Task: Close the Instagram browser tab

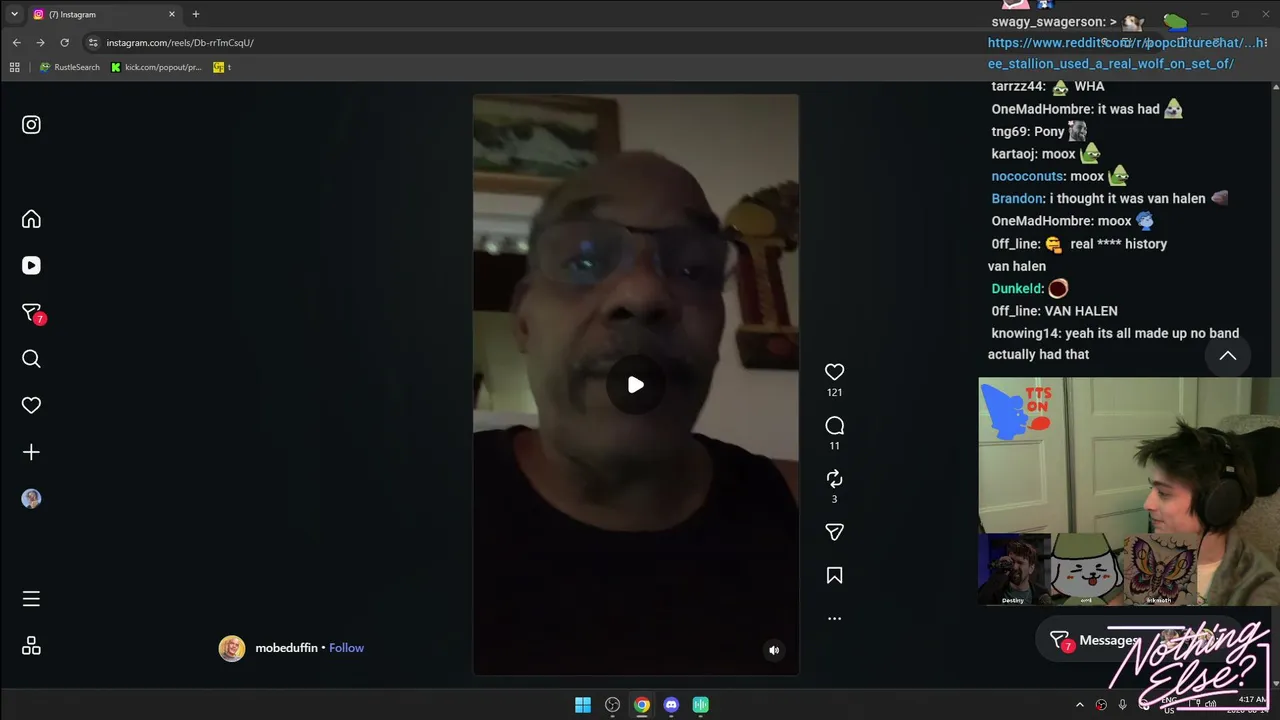Action: [171, 14]
